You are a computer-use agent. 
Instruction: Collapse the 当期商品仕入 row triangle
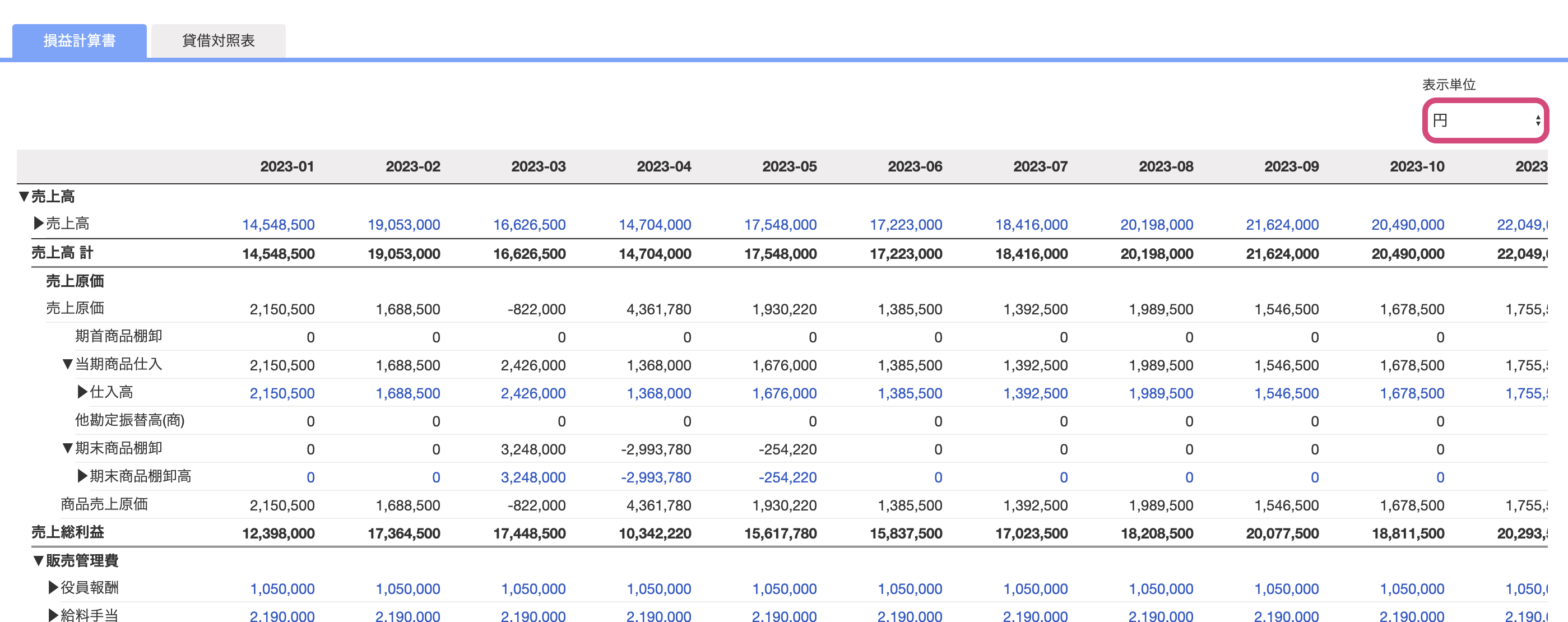(68, 364)
